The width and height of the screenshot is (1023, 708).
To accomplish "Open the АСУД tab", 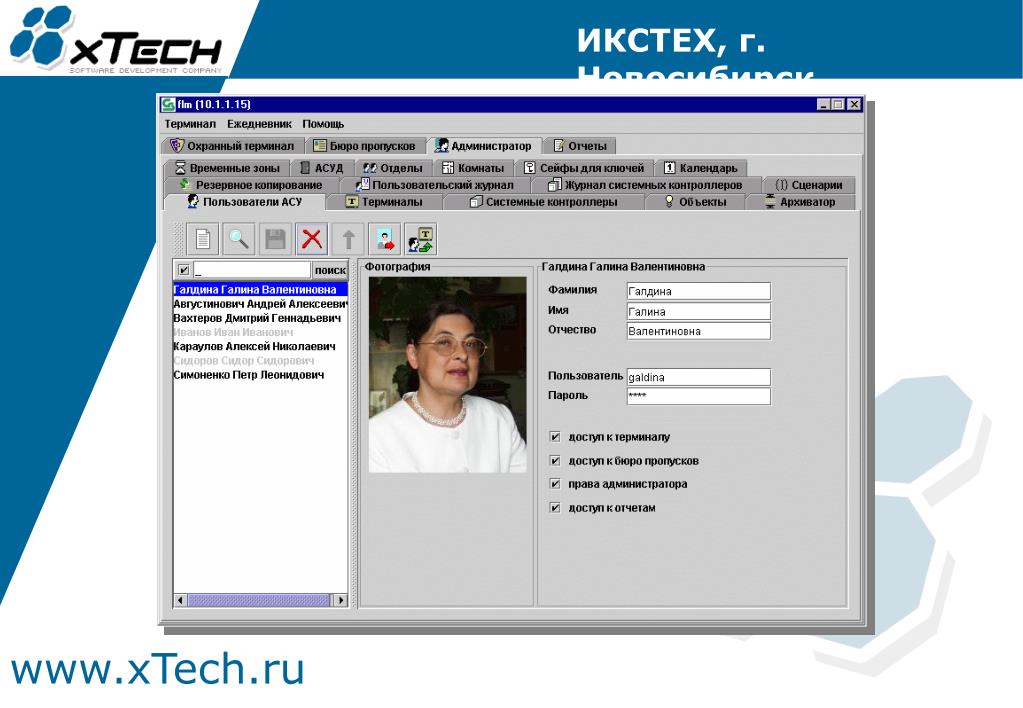I will (322, 168).
